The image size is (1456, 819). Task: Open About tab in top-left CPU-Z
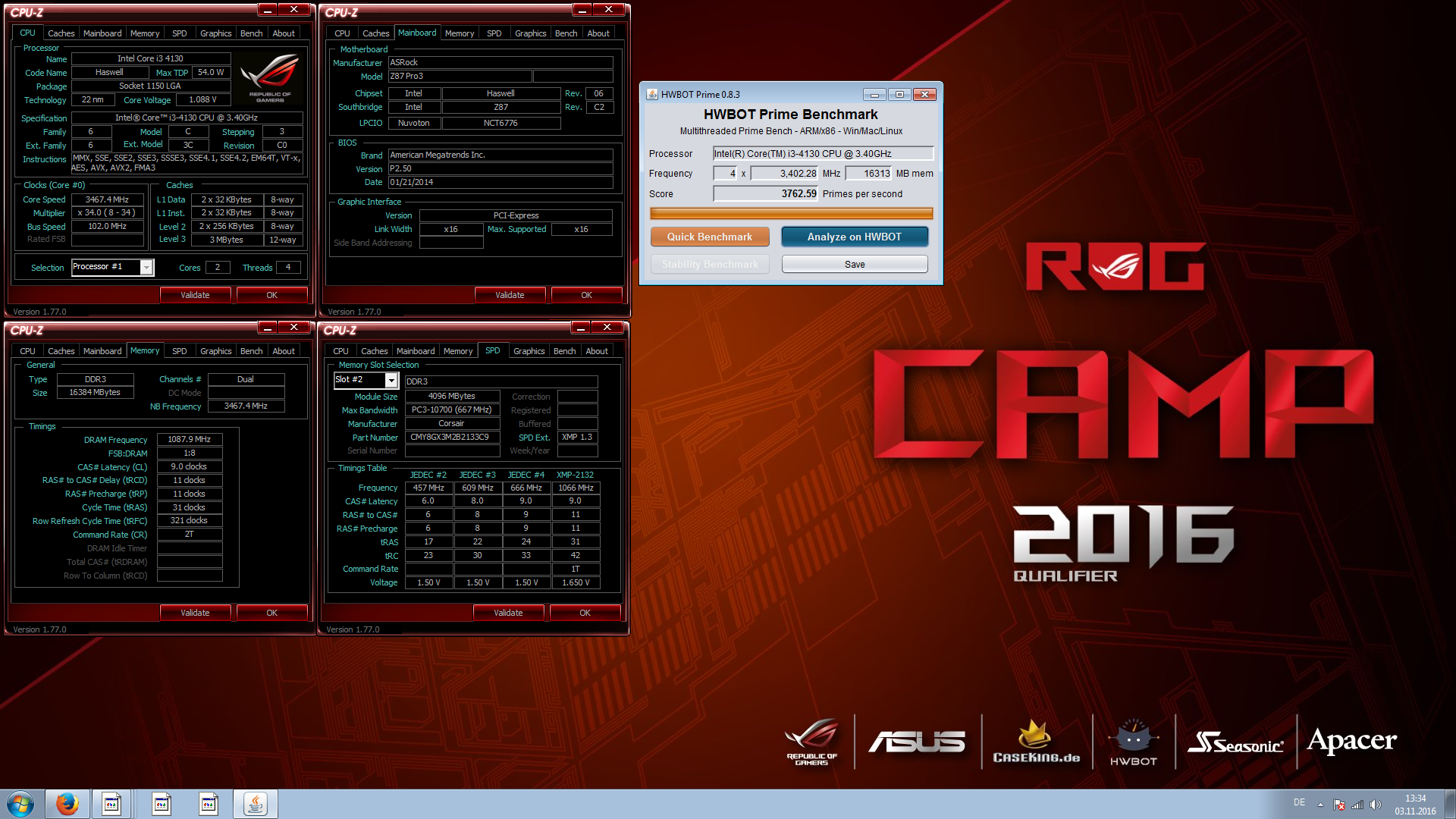coord(284,33)
